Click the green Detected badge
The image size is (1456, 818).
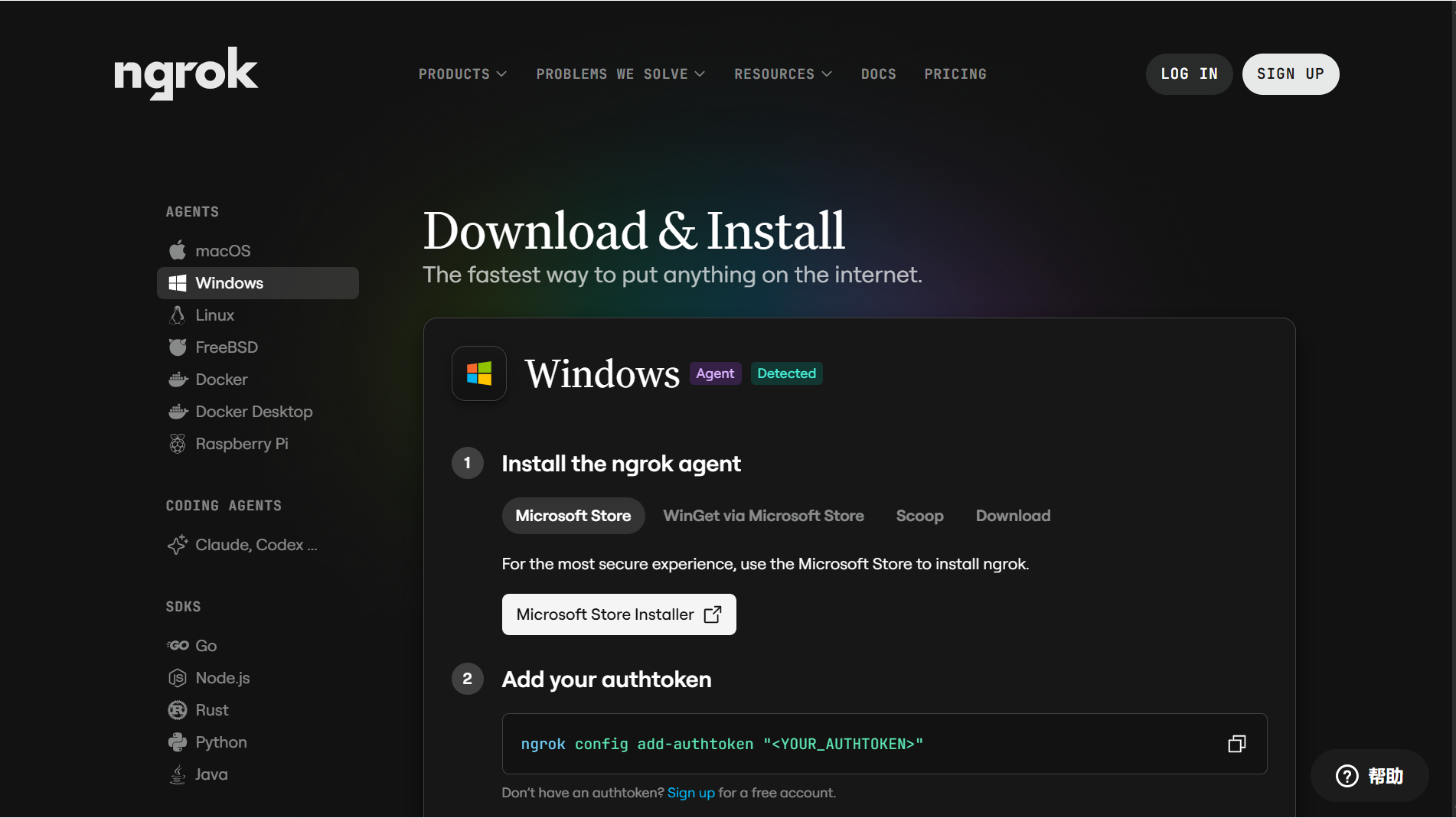(786, 373)
